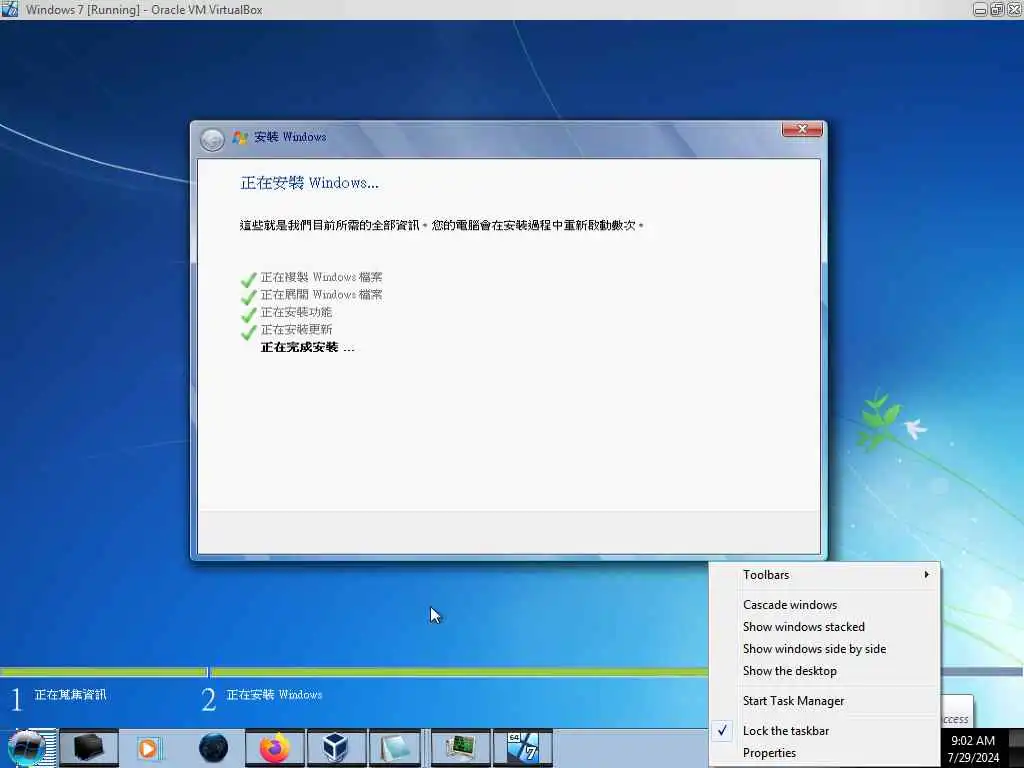
Task: Open the dark globe browser icon
Action: (x=213, y=748)
